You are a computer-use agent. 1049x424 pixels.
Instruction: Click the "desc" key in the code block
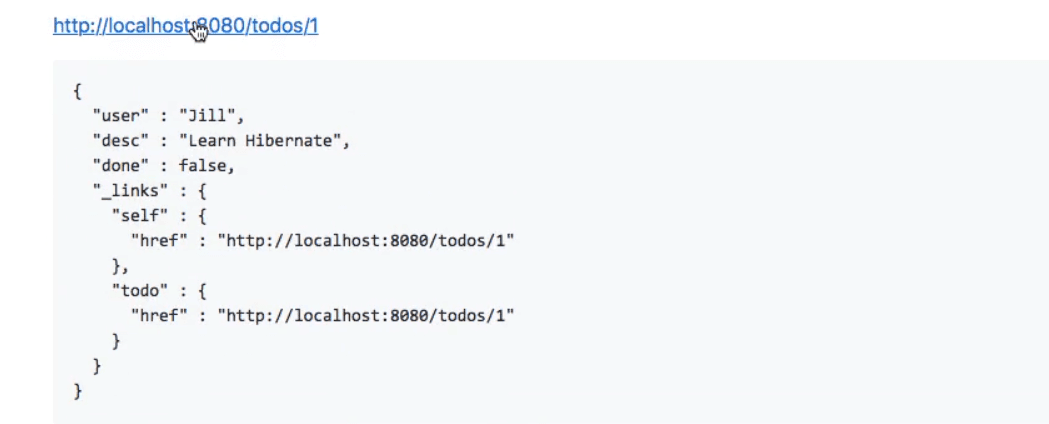[x=120, y=141]
